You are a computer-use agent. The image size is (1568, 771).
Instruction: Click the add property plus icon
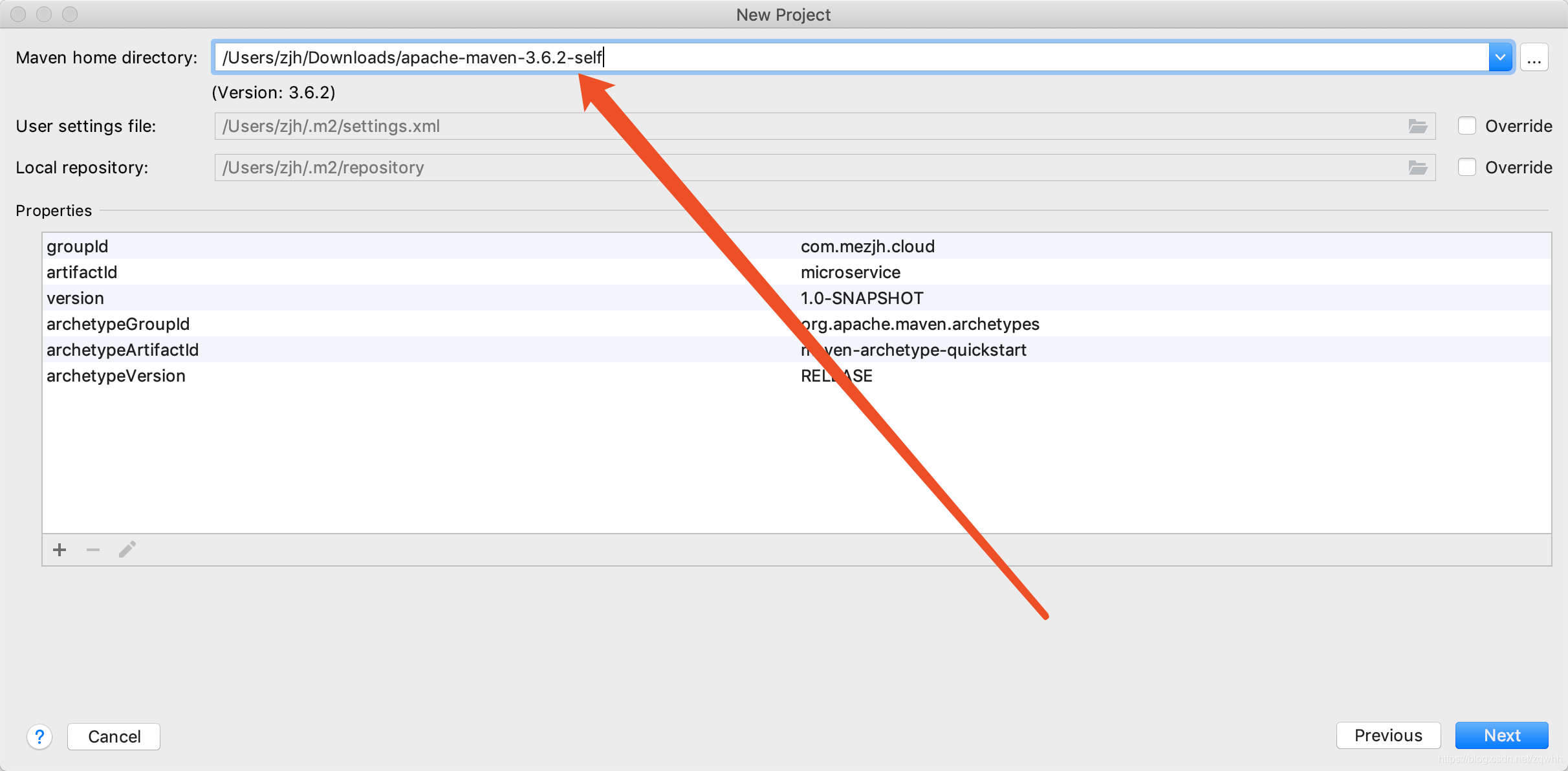(x=58, y=550)
